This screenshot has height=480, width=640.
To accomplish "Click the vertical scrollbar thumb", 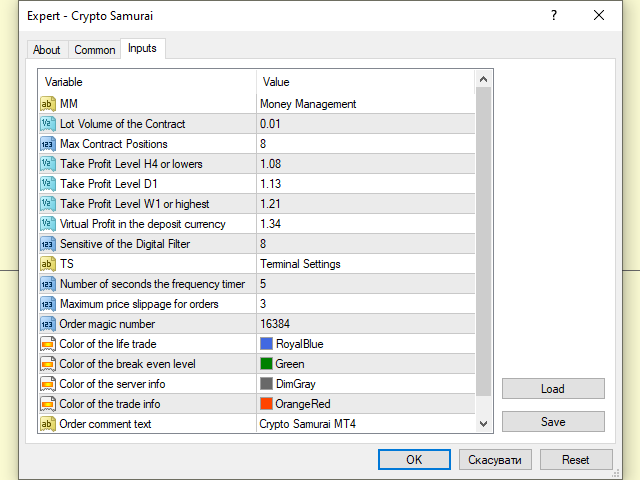I will pyautogui.click(x=484, y=242).
